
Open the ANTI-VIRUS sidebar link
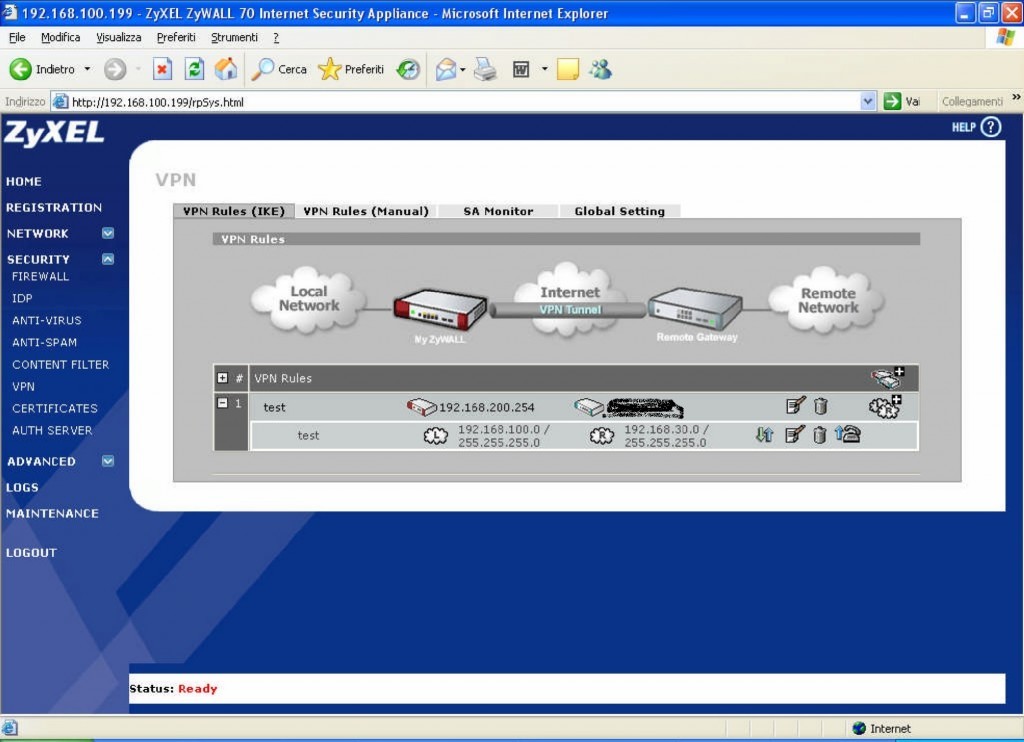coord(46,320)
